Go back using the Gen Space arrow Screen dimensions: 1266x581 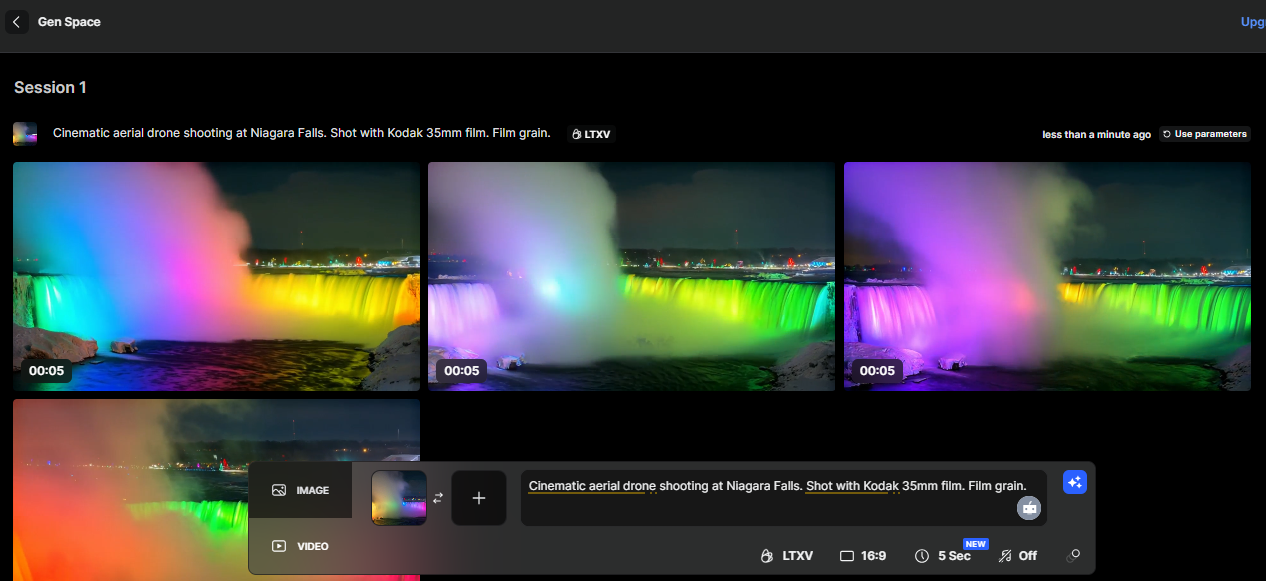(x=16, y=22)
